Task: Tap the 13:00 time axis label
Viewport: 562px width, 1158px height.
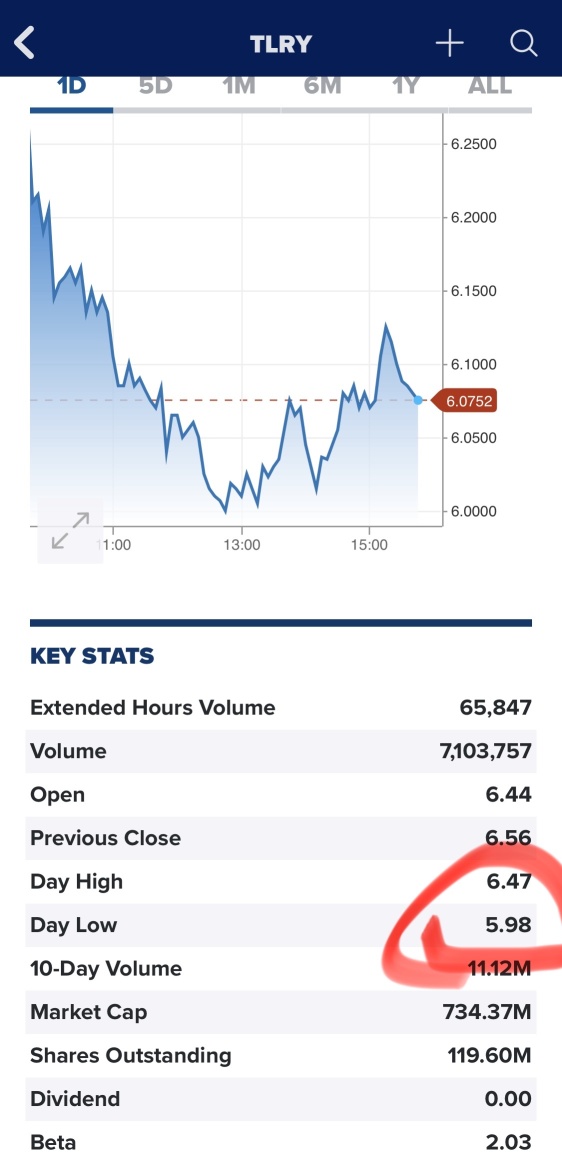Action: click(241, 545)
